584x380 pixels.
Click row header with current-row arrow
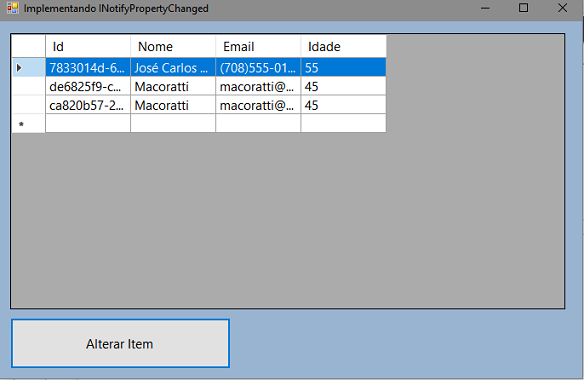point(29,67)
